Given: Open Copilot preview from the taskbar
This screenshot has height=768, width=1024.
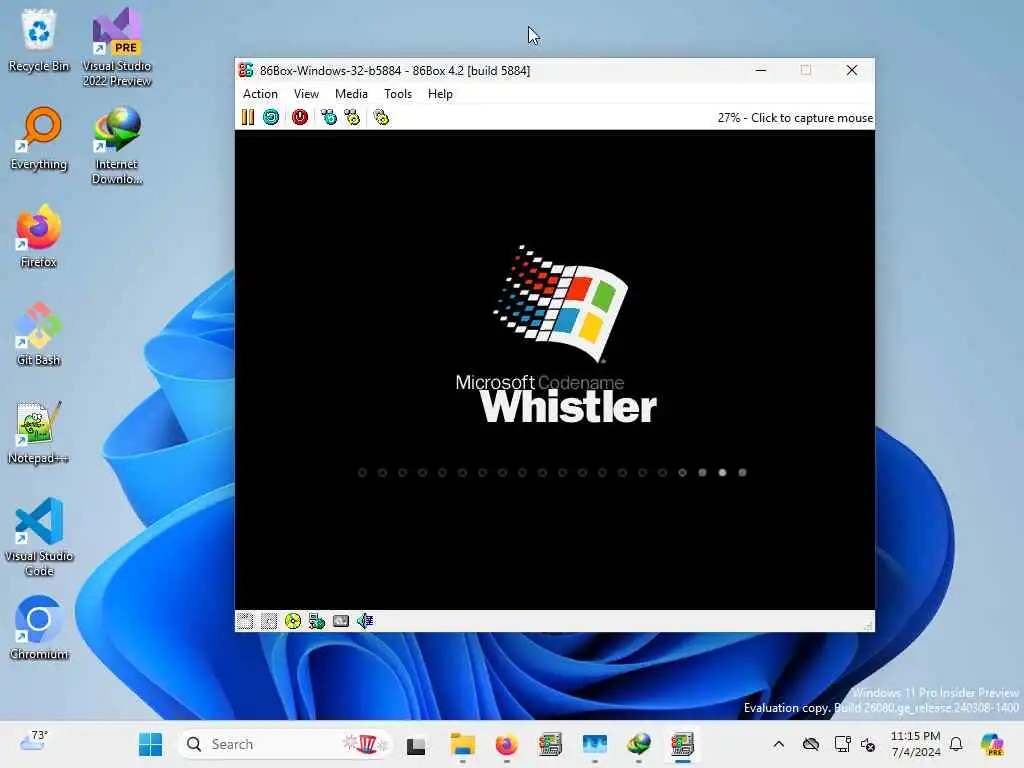Looking at the screenshot, I should [992, 744].
